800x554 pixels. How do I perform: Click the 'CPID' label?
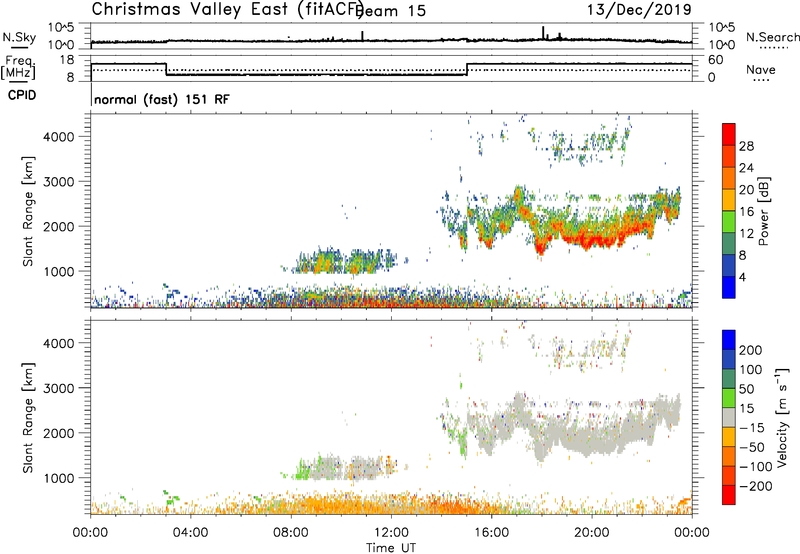[22, 95]
